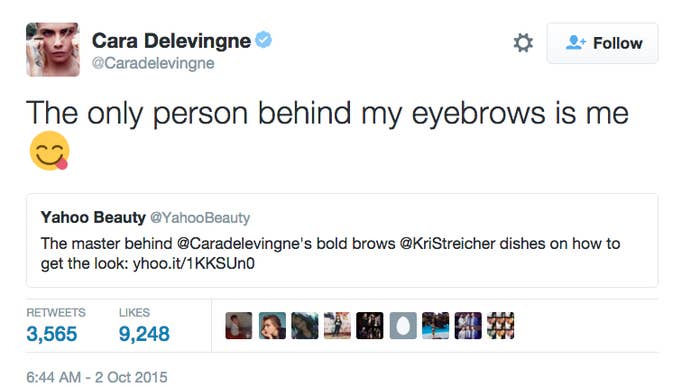Image resolution: width=700 pixels, height=387 pixels.
Task: Open Cara Delevingne's profile picture
Action: [53, 50]
